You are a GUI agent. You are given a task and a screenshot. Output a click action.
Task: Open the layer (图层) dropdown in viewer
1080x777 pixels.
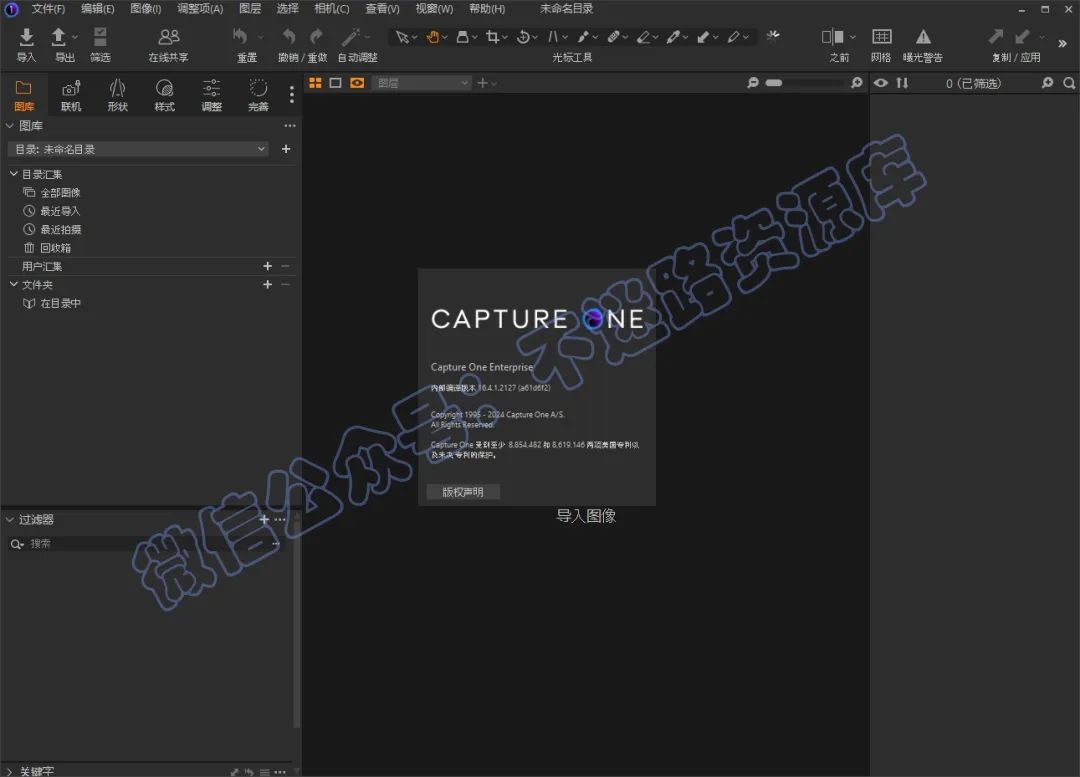[x=421, y=83]
